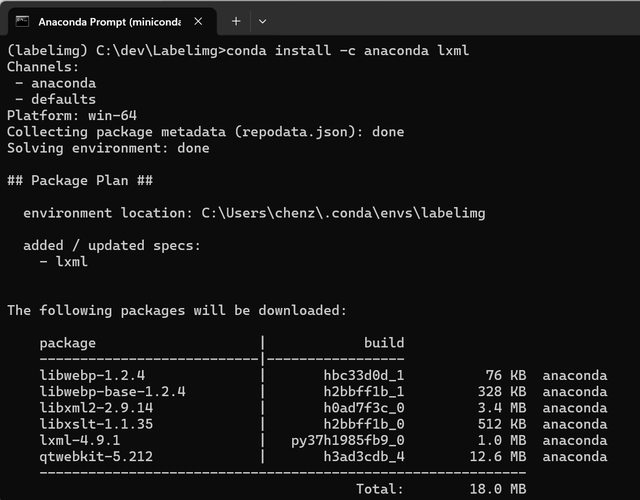Image resolution: width=640 pixels, height=500 pixels.
Task: Click the py37h1985fb9_0 build string
Action: pyautogui.click(x=348, y=441)
